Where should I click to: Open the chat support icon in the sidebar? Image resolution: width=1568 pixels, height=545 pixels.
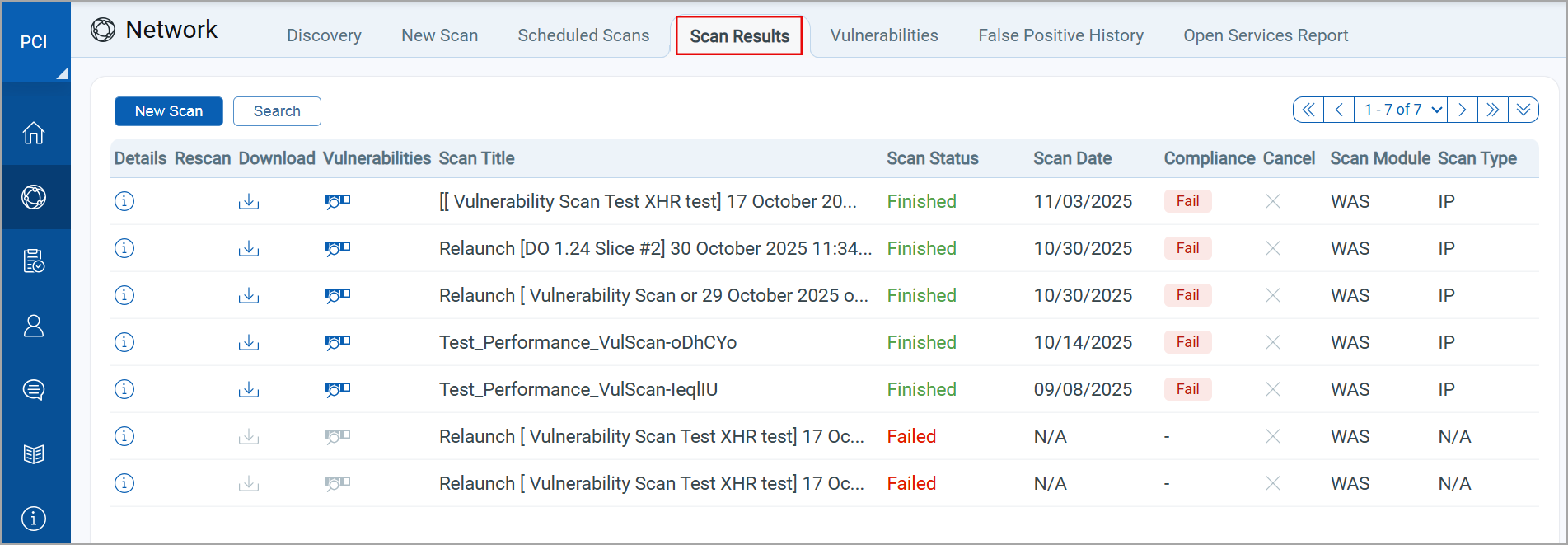click(x=34, y=389)
